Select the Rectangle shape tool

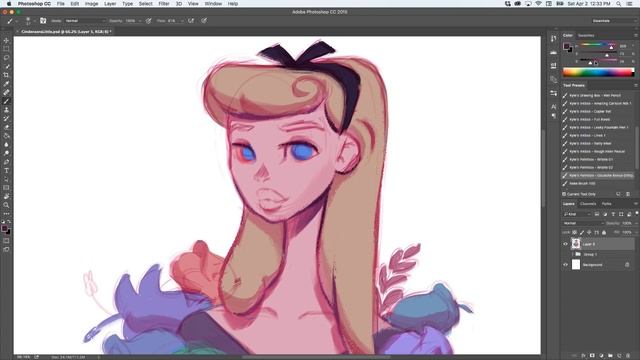[6, 188]
